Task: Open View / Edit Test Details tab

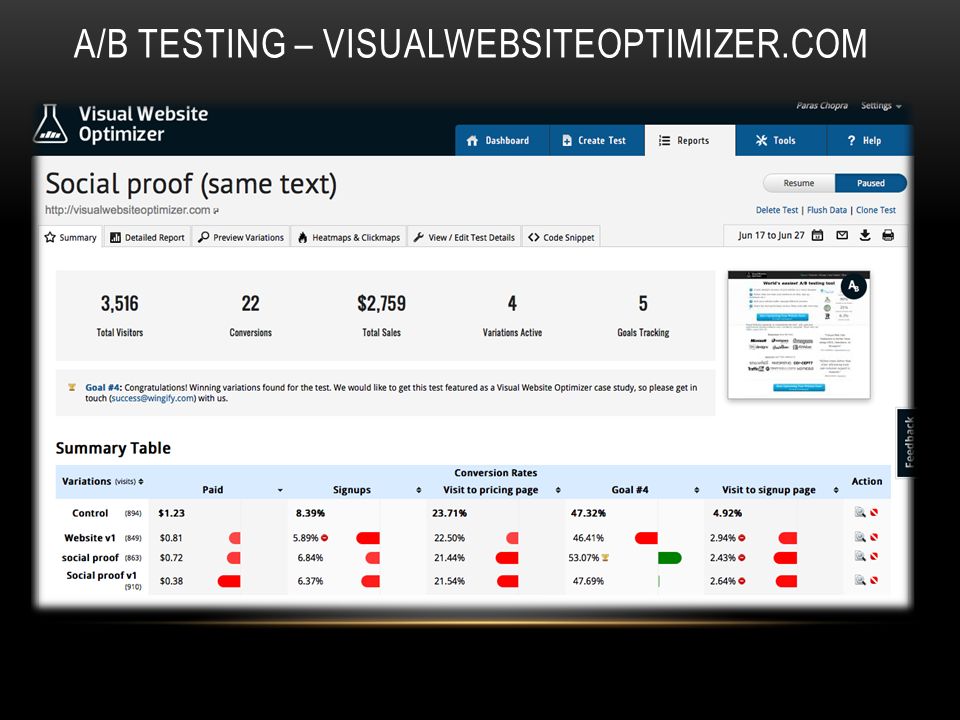Action: coord(464,238)
